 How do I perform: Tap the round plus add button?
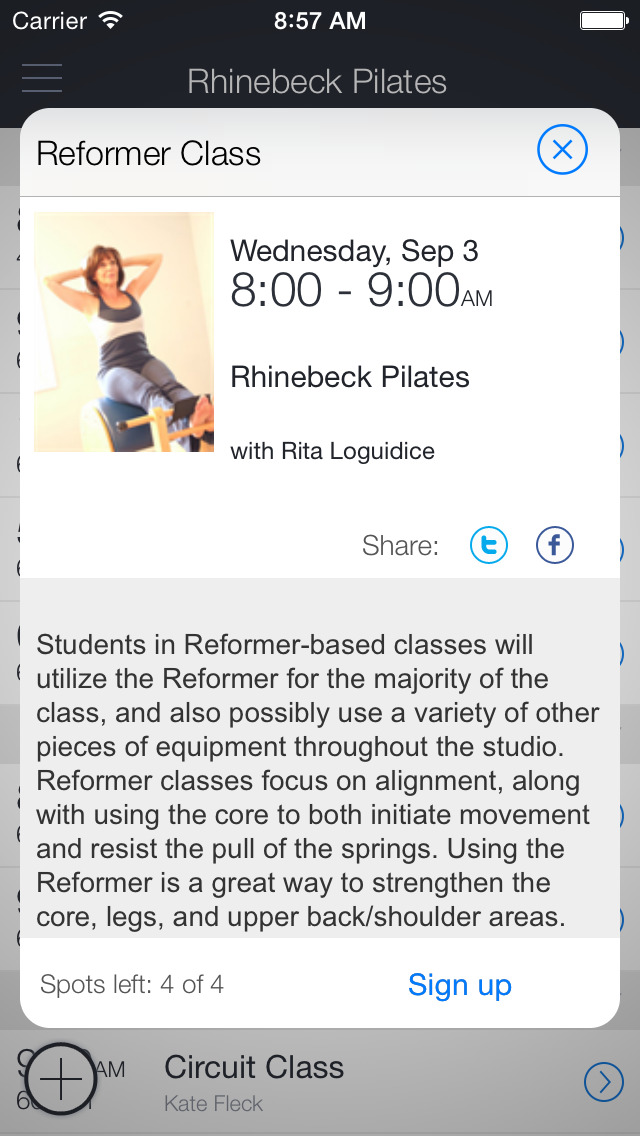click(61, 1080)
